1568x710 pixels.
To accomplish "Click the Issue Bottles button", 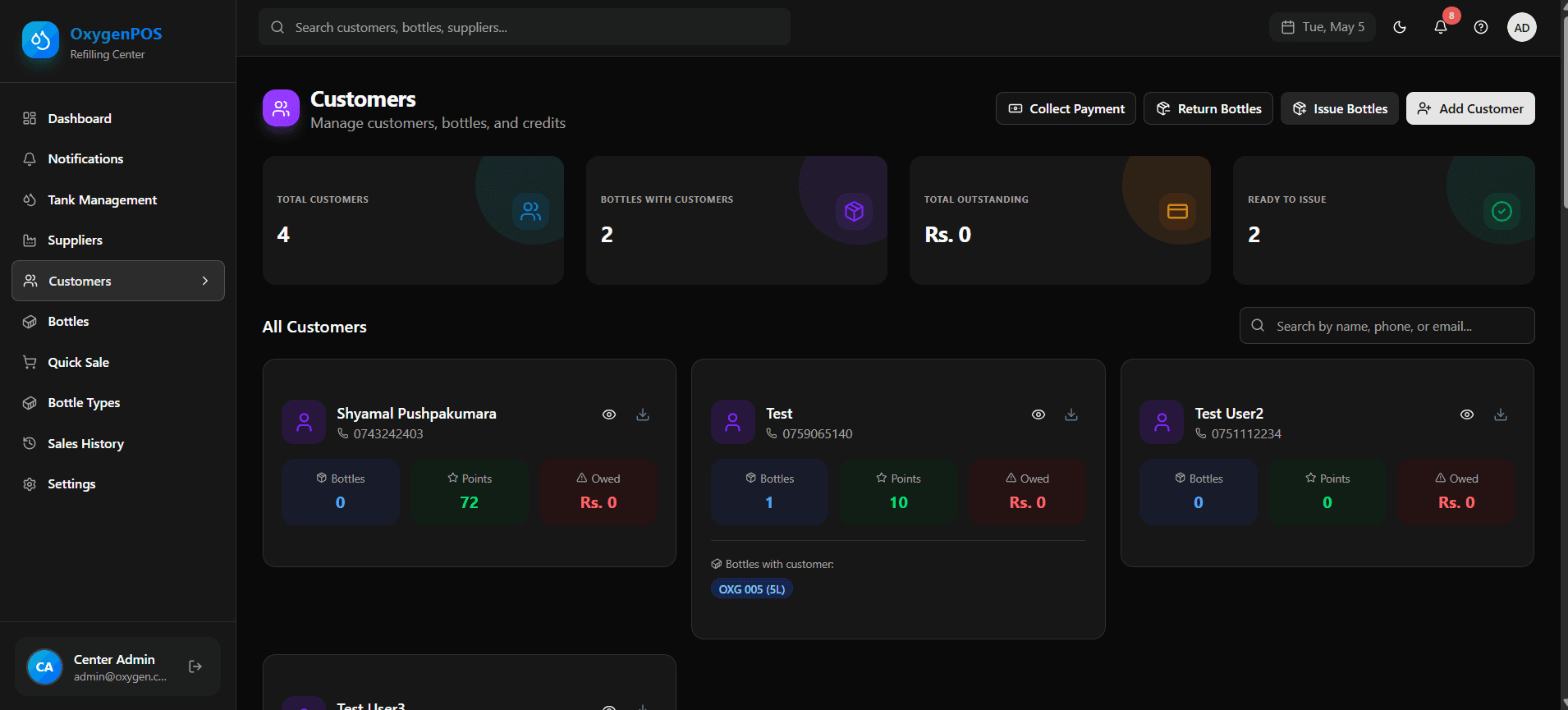I will [x=1340, y=108].
